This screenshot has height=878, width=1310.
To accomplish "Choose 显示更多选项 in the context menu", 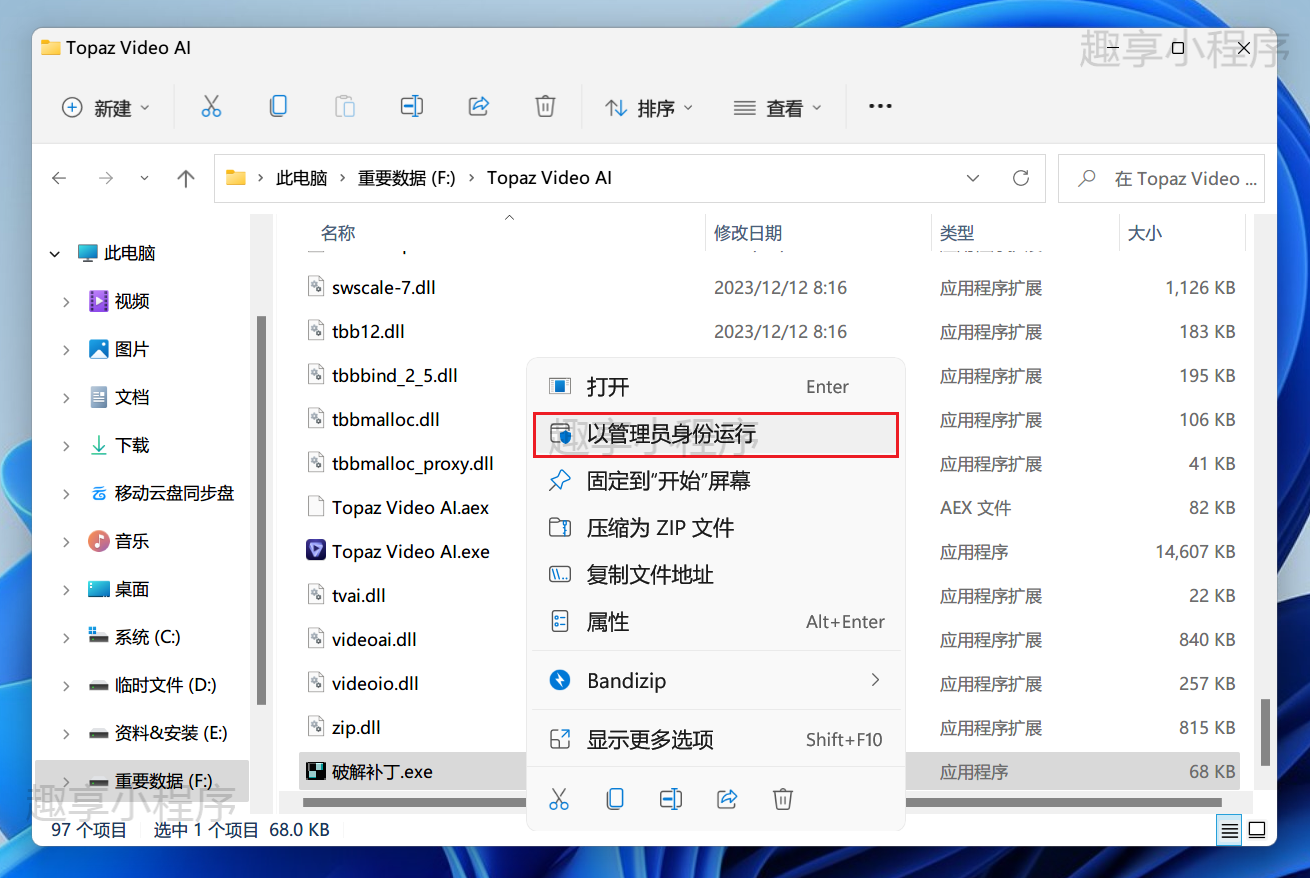I will pyautogui.click(x=716, y=739).
